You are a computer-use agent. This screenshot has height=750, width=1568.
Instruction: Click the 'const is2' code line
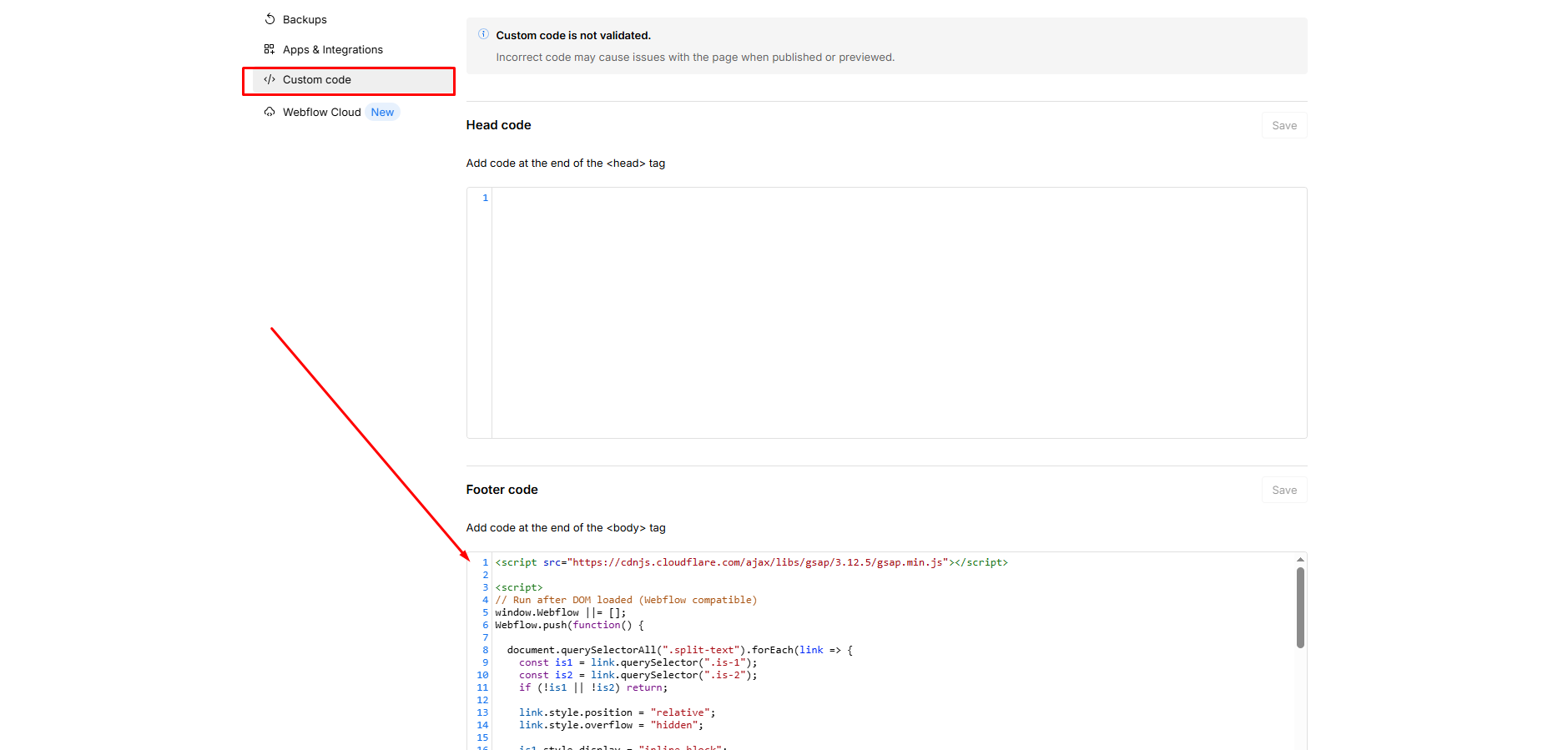(x=638, y=675)
